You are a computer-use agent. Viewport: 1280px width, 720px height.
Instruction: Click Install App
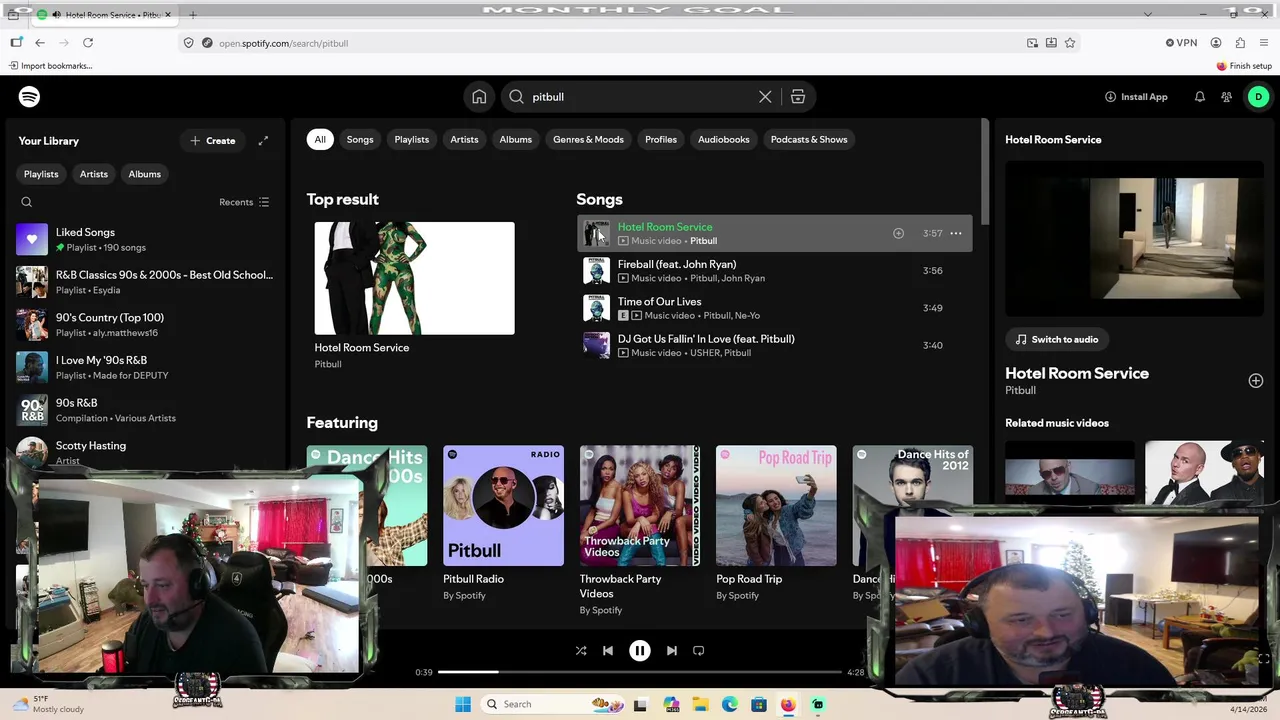click(1136, 97)
